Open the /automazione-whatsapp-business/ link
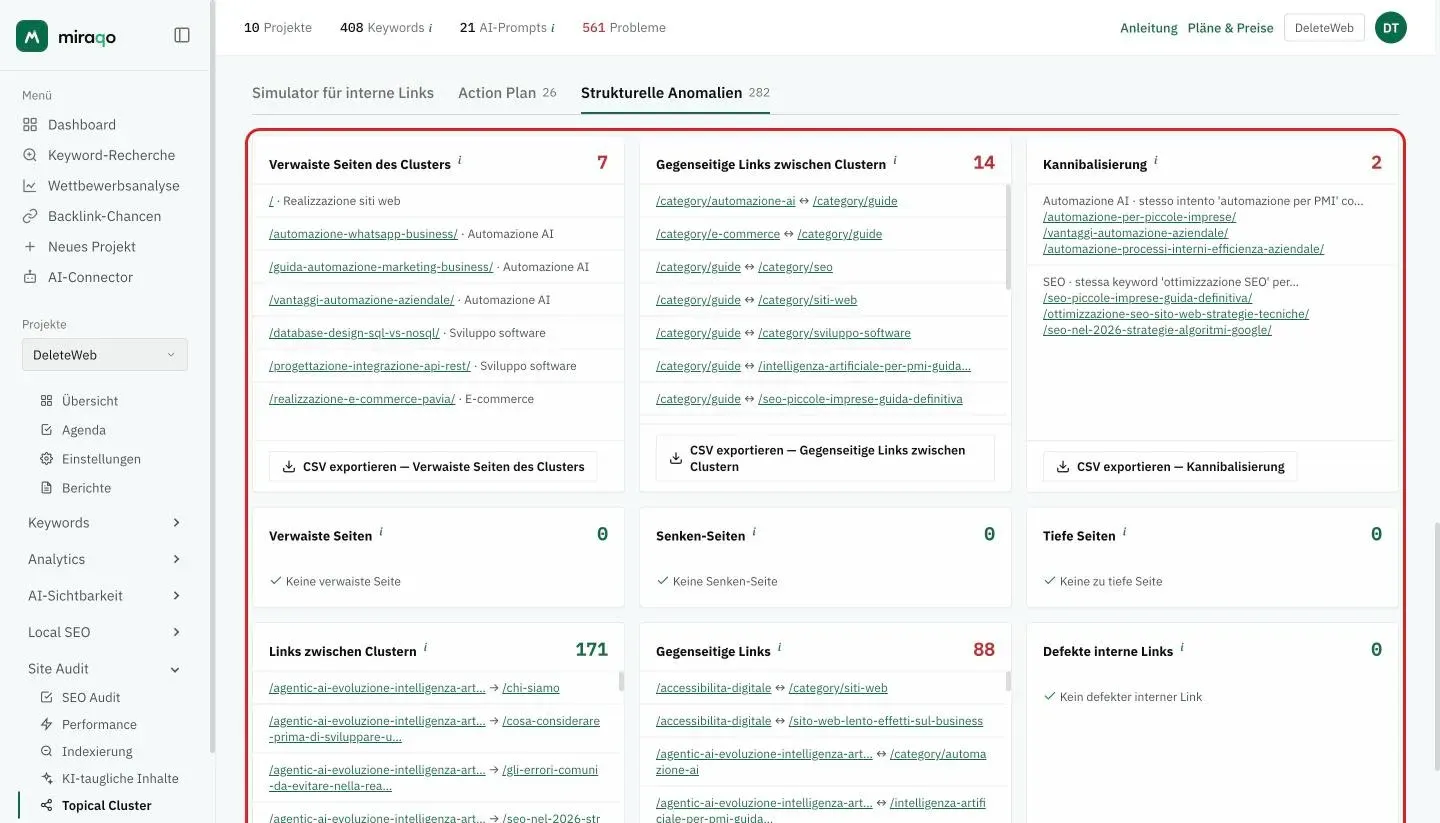 pos(363,234)
